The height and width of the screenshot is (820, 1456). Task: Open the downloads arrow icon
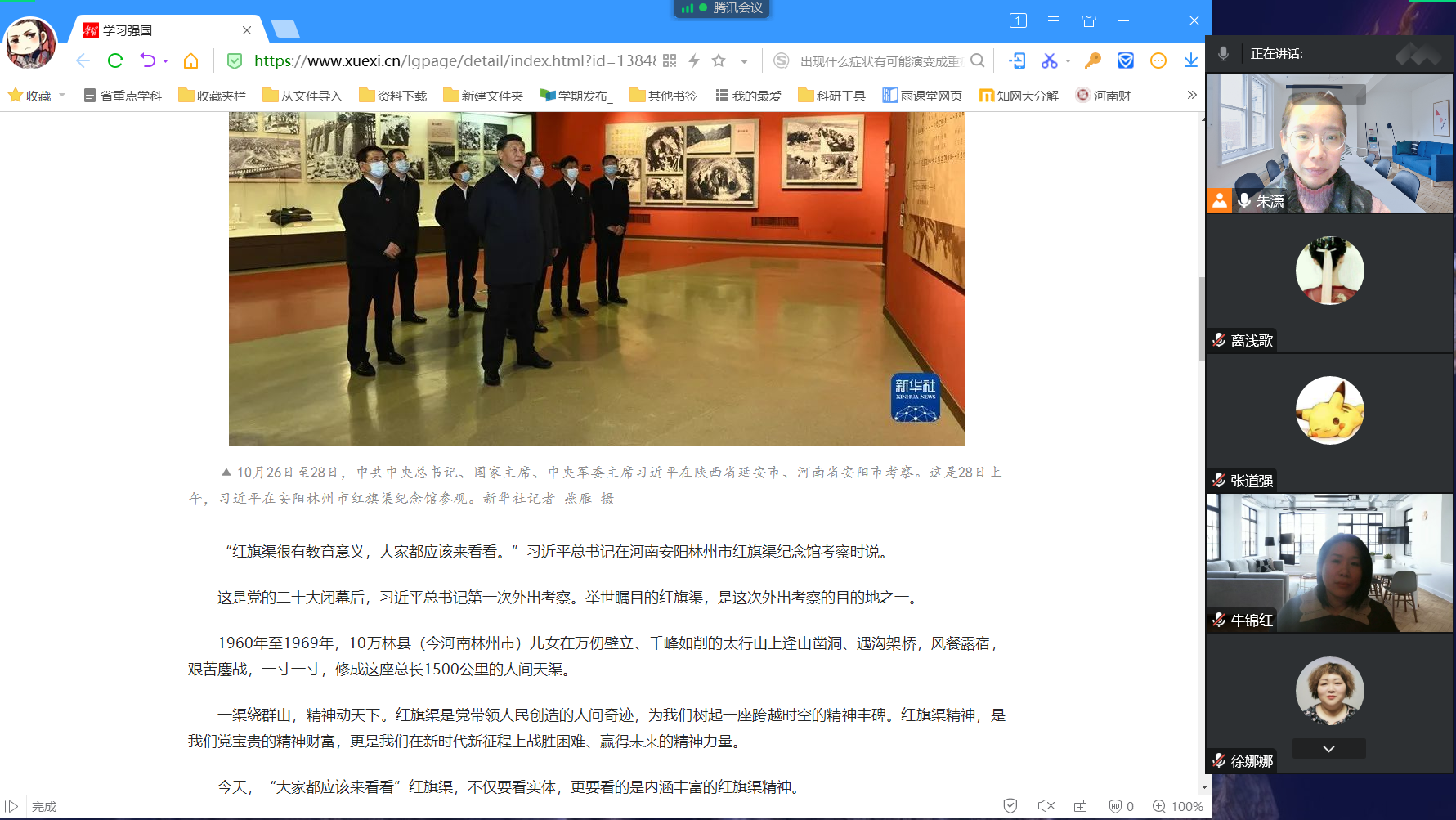pos(1190,60)
